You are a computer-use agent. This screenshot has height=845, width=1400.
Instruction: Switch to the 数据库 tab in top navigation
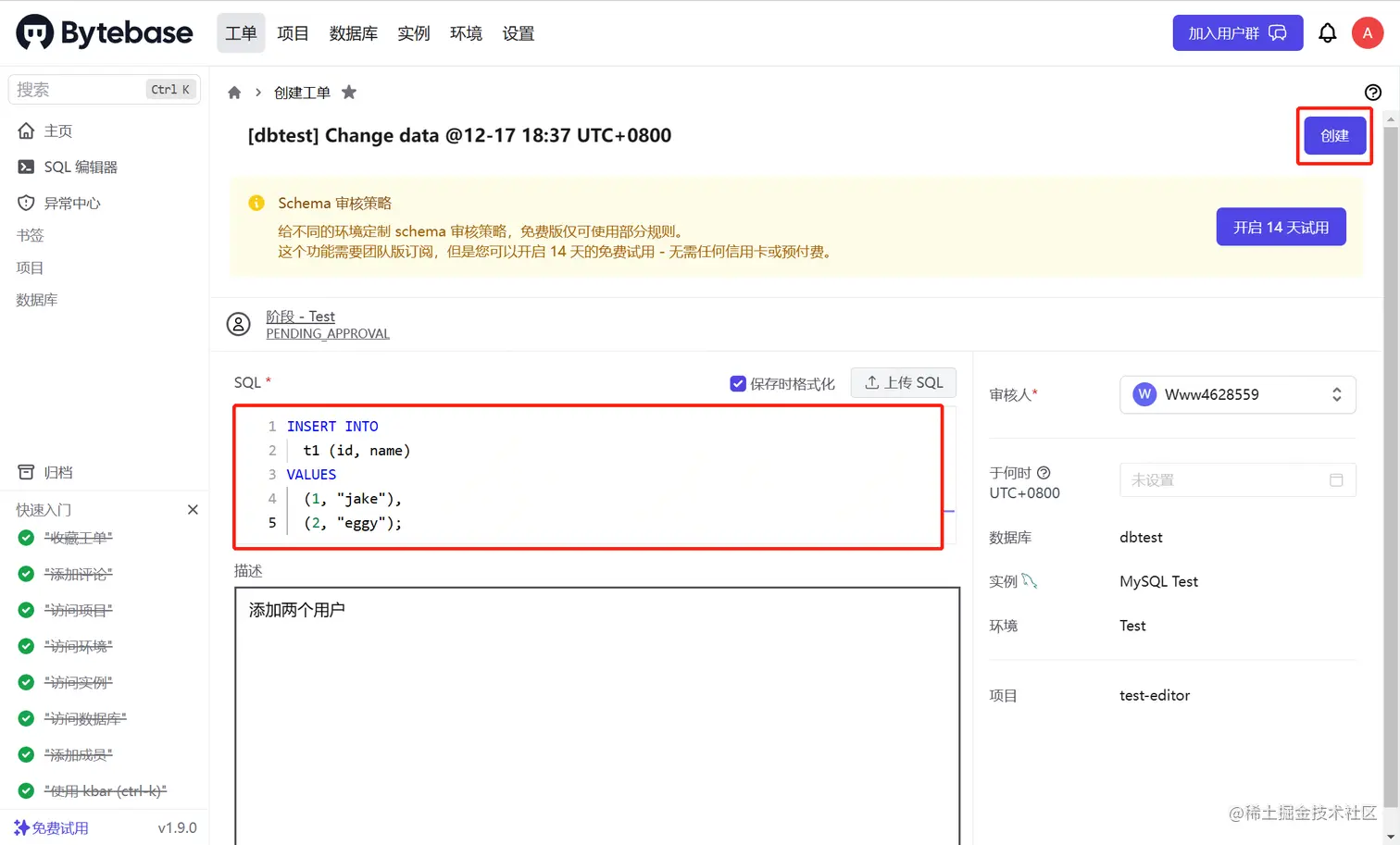[x=354, y=33]
